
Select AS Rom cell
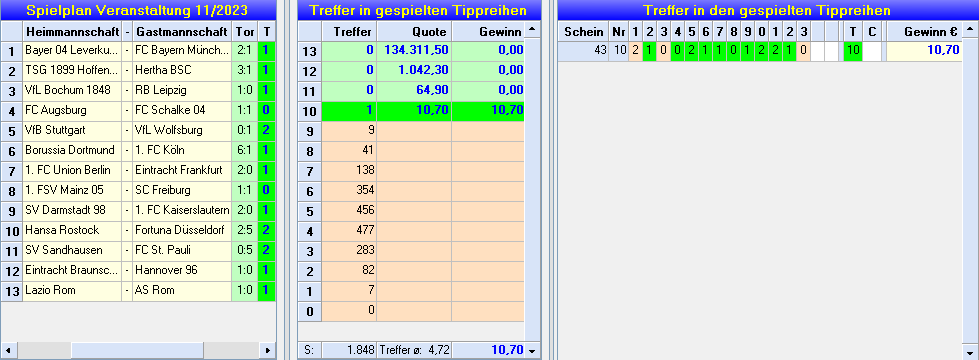[x=182, y=290]
